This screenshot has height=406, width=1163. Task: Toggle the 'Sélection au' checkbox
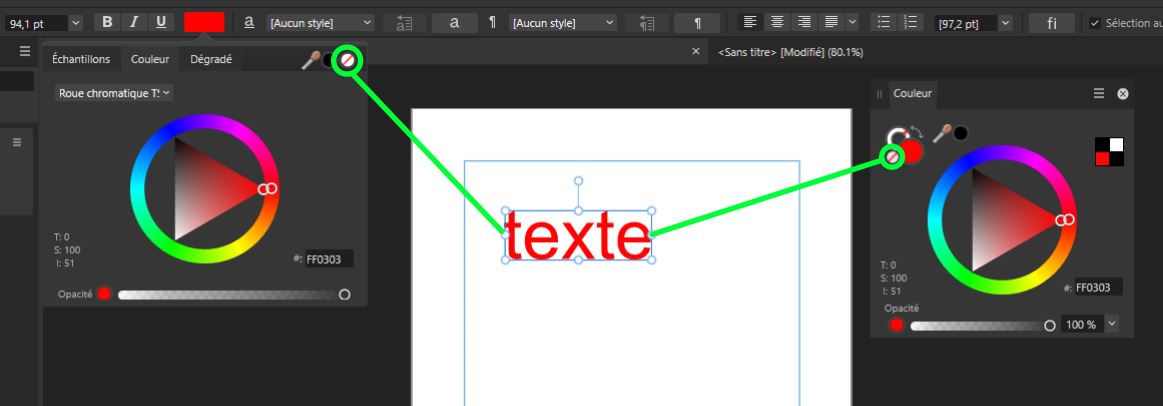1094,23
